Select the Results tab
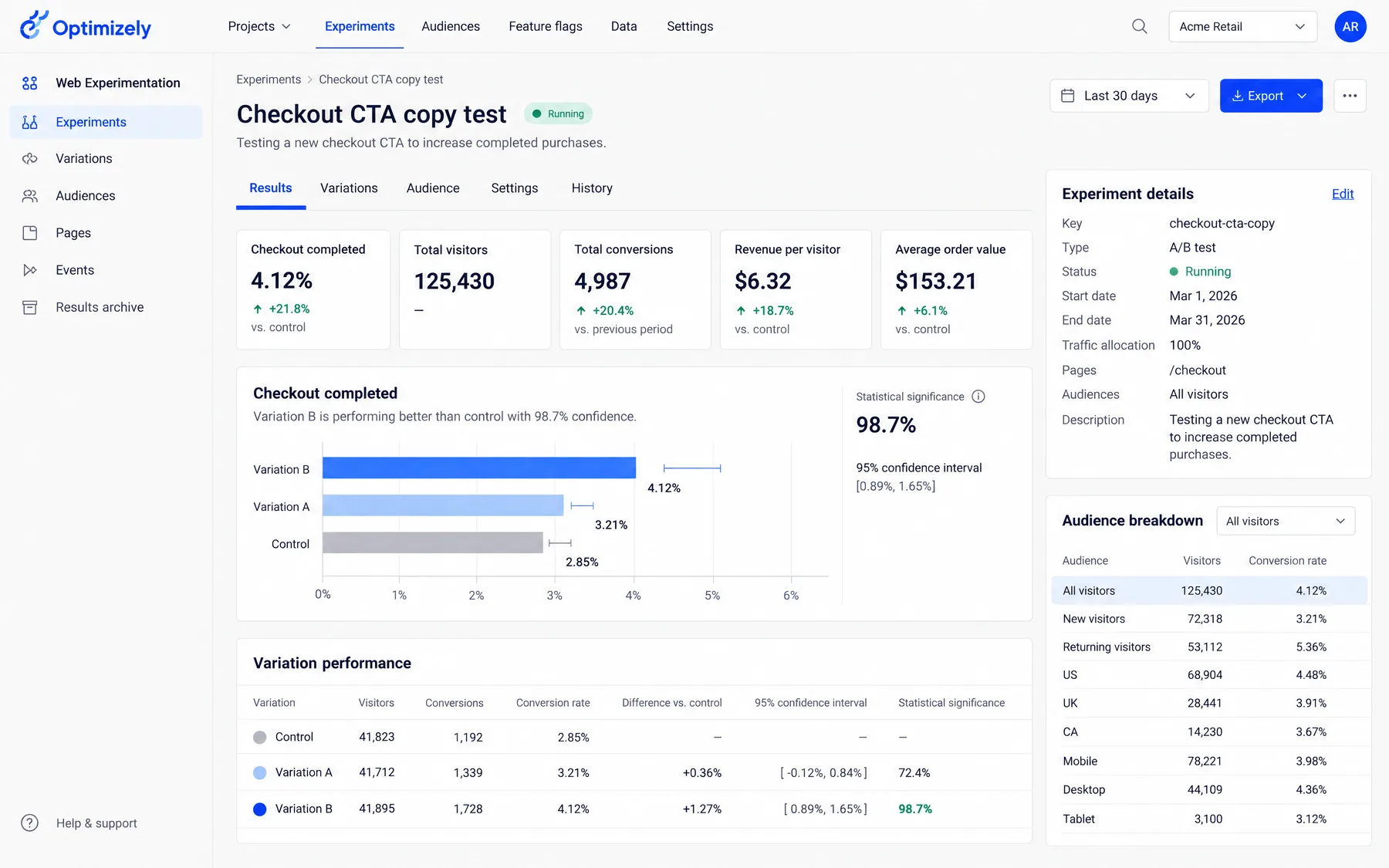Image resolution: width=1389 pixels, height=868 pixels. 271,188
